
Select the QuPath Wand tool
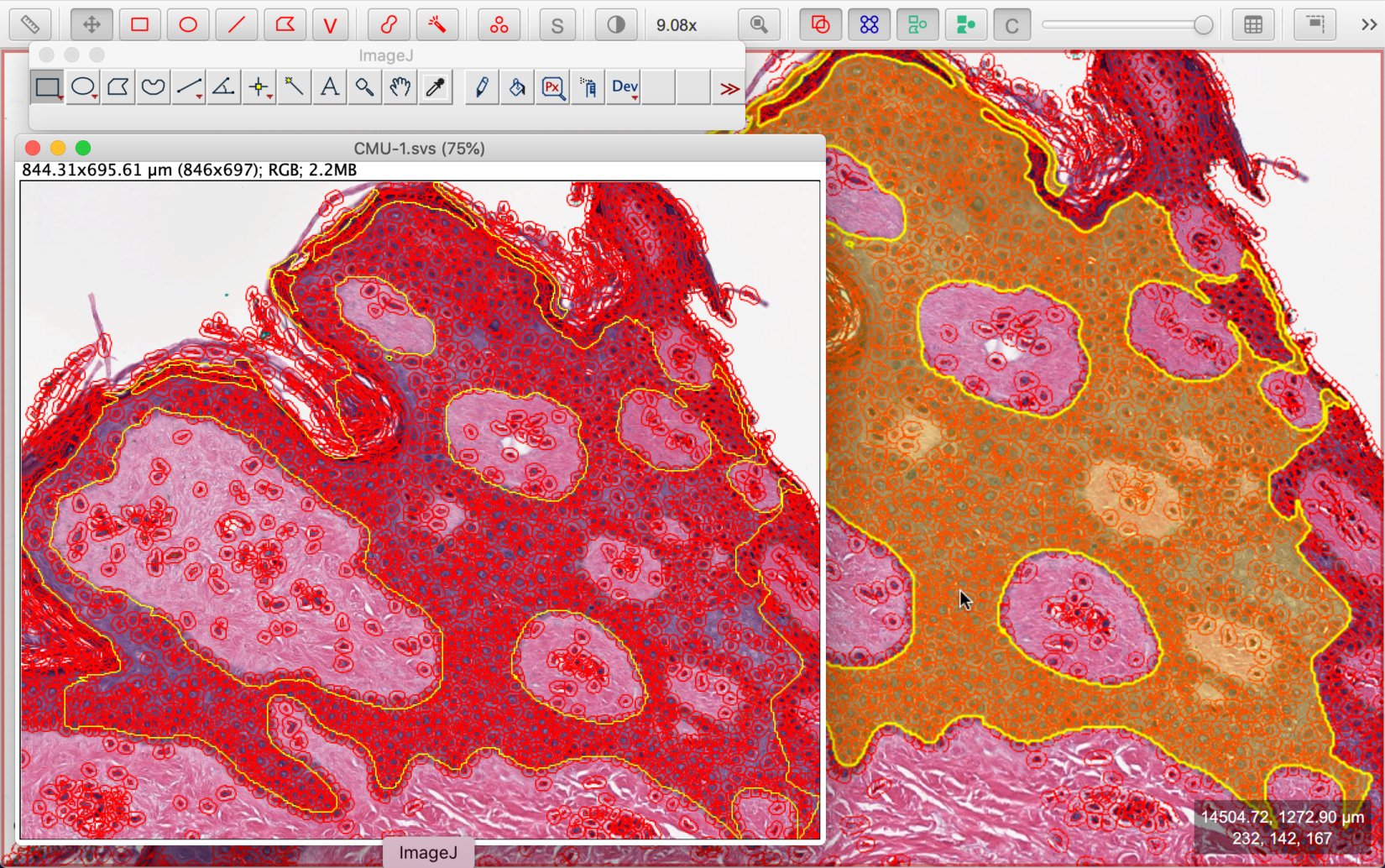(436, 24)
